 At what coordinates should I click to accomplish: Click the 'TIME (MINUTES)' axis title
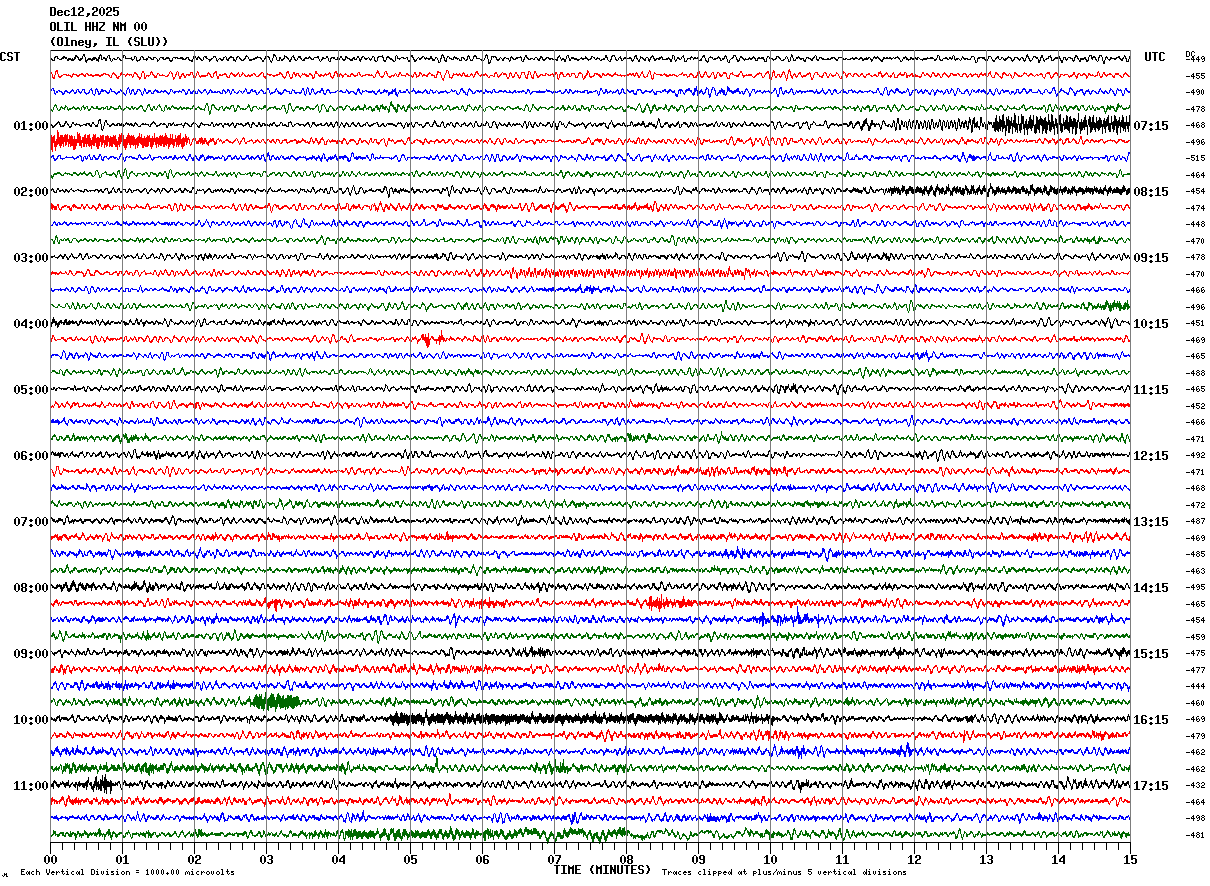[602, 870]
